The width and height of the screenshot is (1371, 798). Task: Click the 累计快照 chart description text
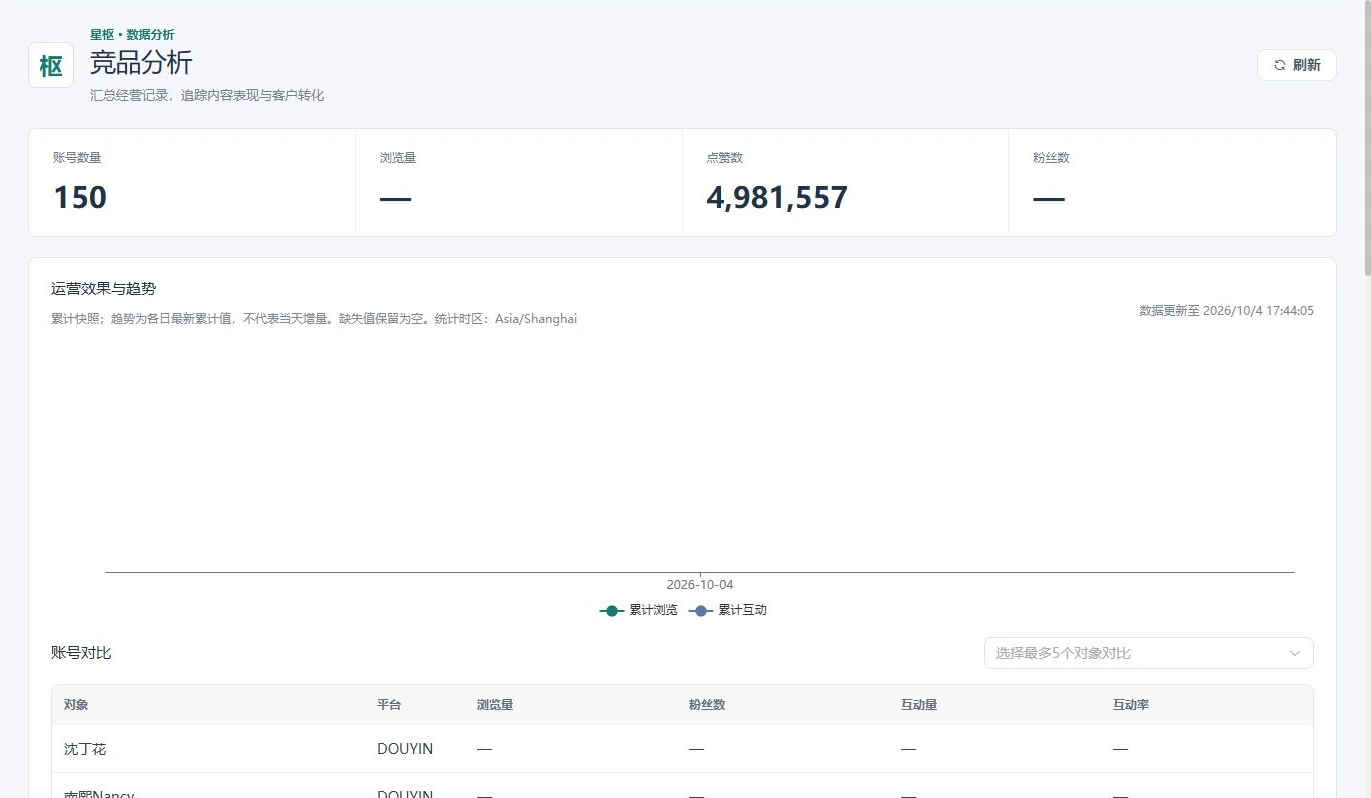[314, 319]
